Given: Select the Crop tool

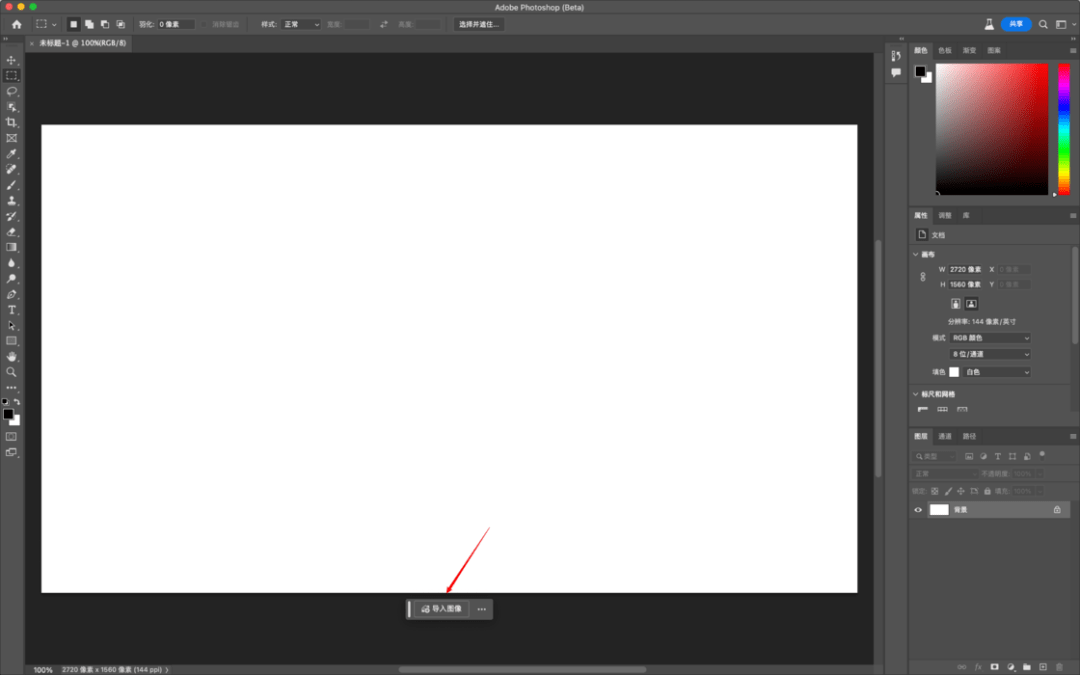Looking at the screenshot, I should point(12,123).
